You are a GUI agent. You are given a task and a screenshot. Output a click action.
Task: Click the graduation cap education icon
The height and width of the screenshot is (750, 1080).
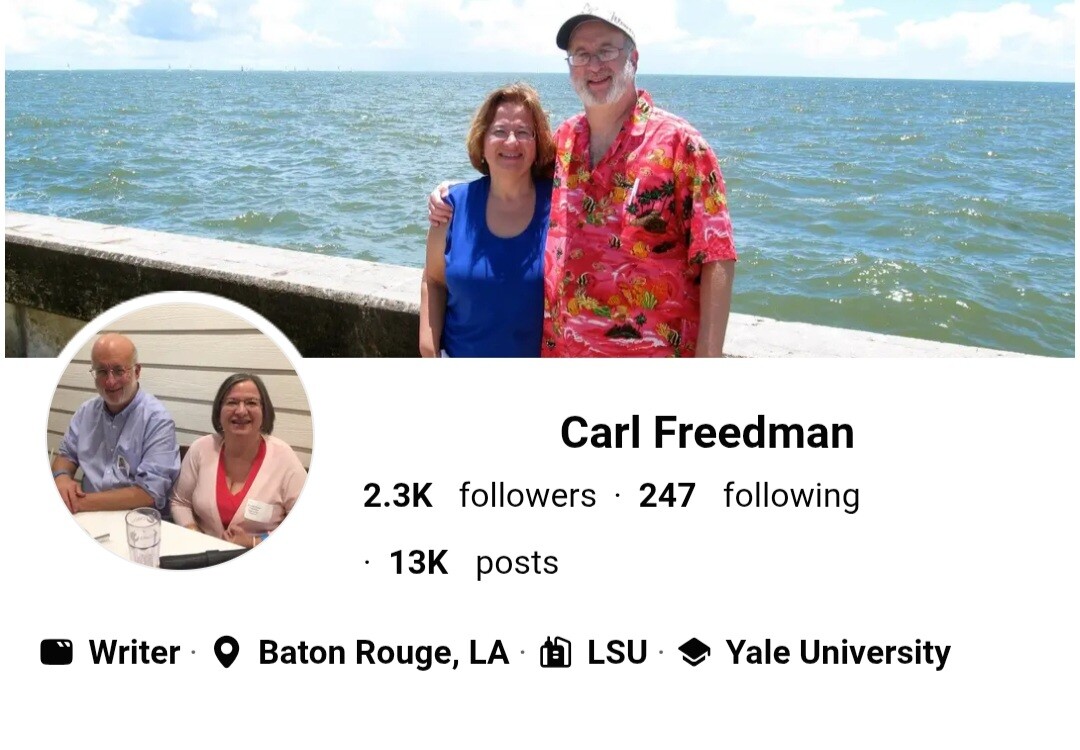pyautogui.click(x=694, y=652)
